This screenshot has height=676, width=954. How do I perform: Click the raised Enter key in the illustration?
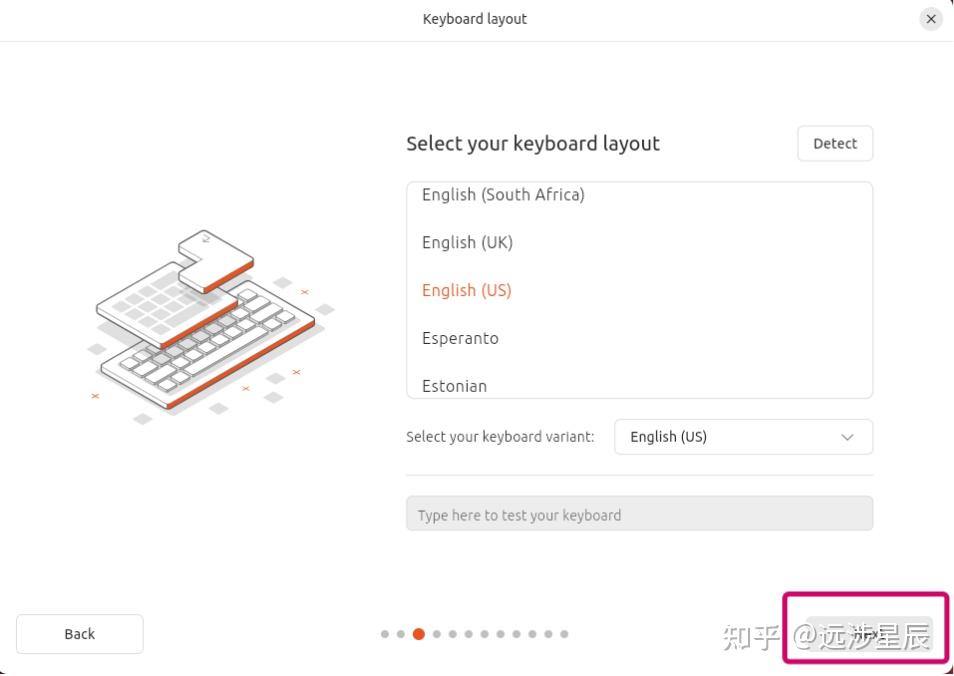pyautogui.click(x=215, y=258)
